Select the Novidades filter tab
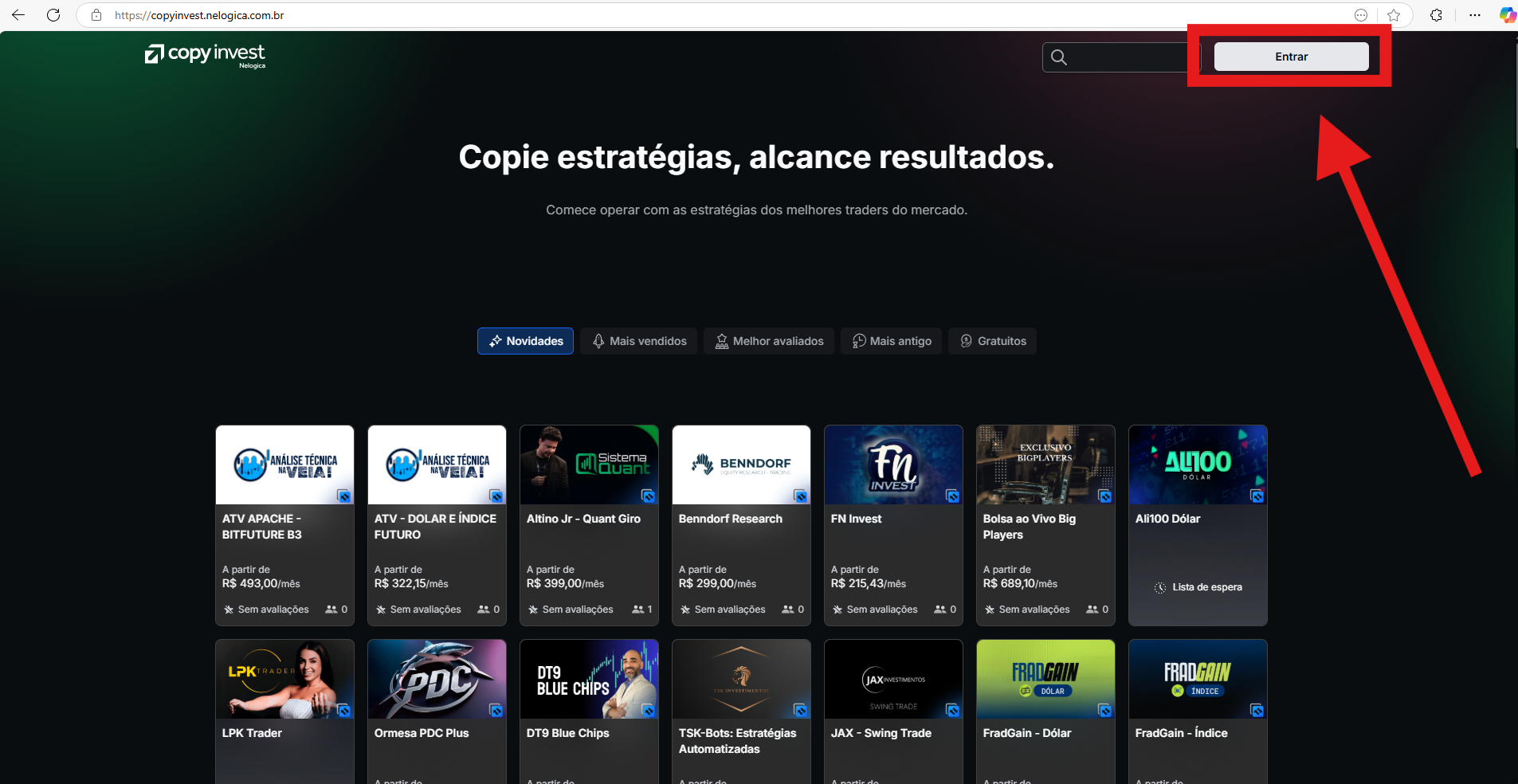 pyautogui.click(x=525, y=341)
